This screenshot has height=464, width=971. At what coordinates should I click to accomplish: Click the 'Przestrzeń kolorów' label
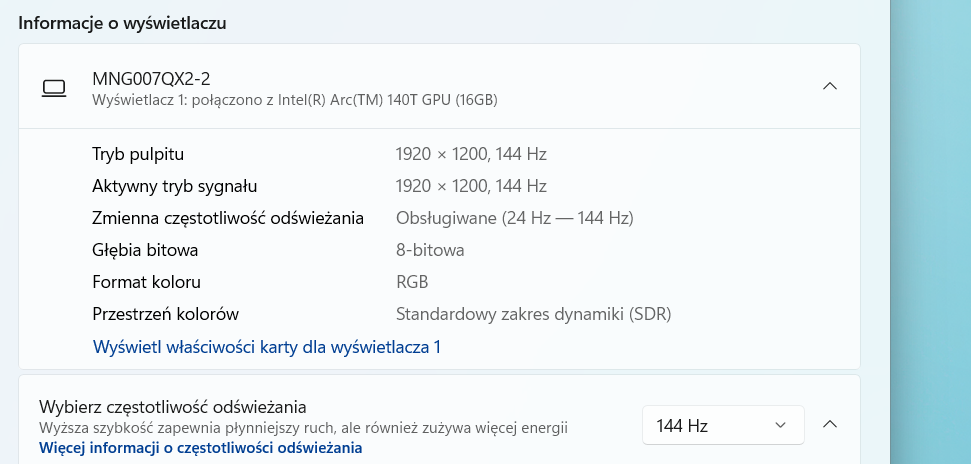pos(165,314)
